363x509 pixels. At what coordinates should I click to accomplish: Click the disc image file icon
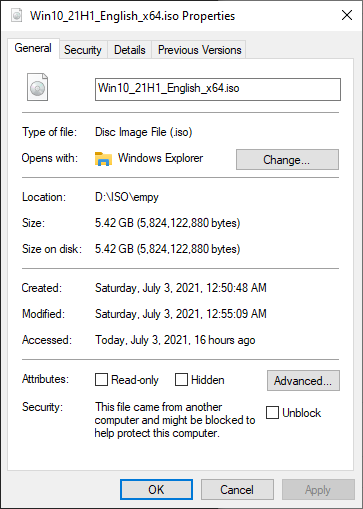tap(37, 87)
